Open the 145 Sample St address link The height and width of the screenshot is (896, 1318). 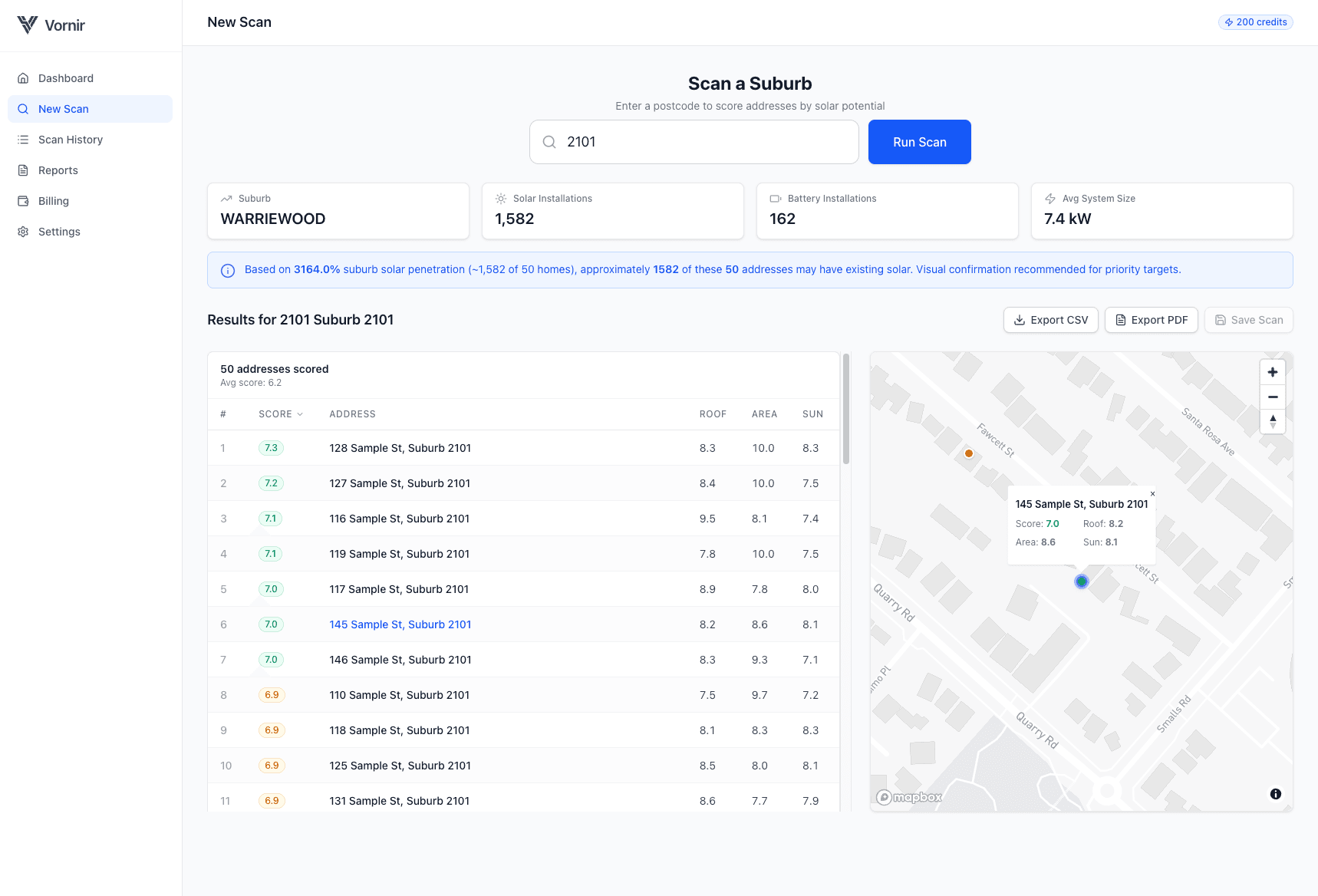coord(400,624)
